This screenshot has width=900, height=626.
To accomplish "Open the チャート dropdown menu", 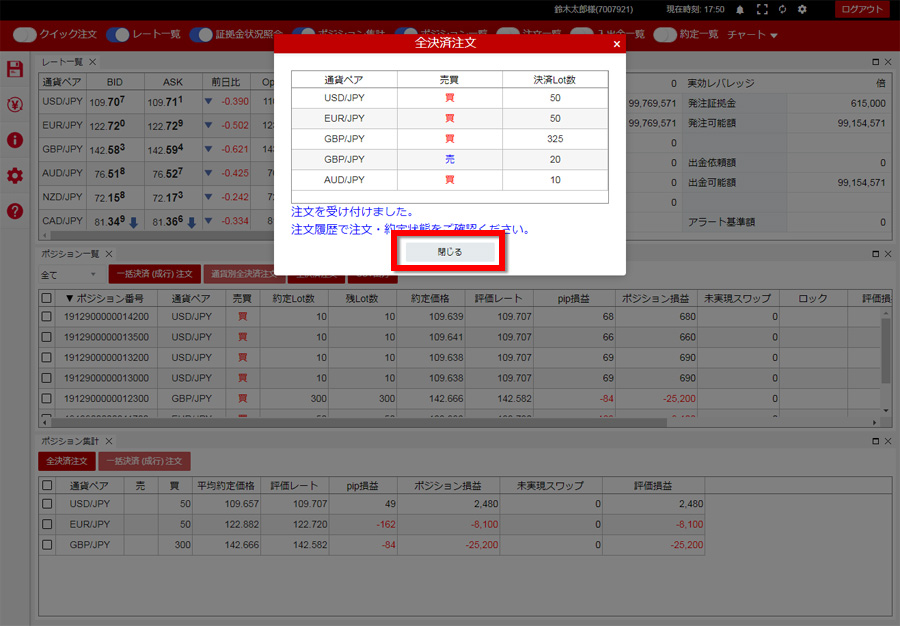I will pyautogui.click(x=752, y=35).
